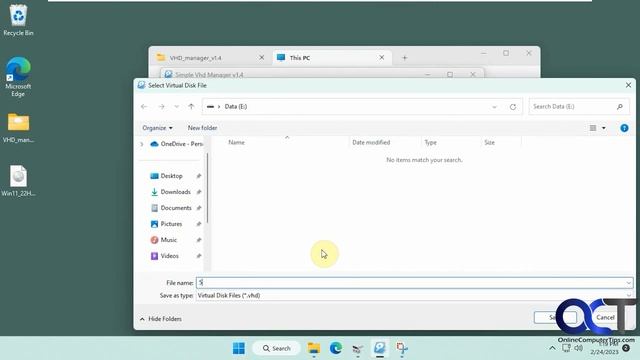Open the dialog Help button
640x360 pixels.
tap(624, 128)
